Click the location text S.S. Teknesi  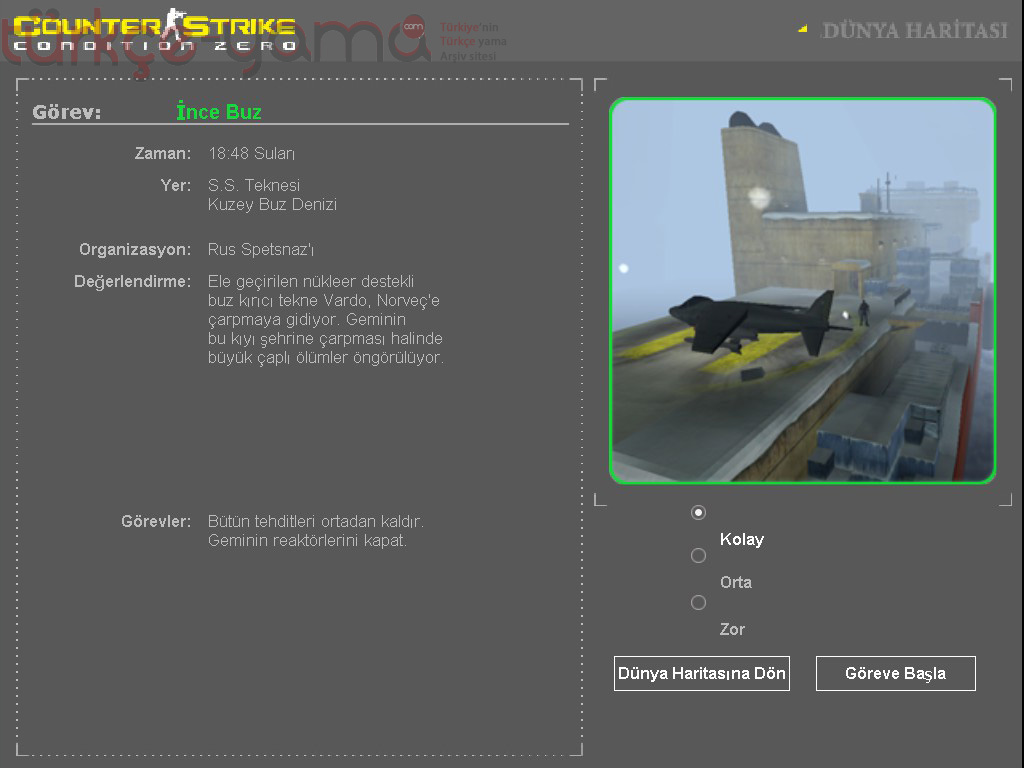click(253, 185)
